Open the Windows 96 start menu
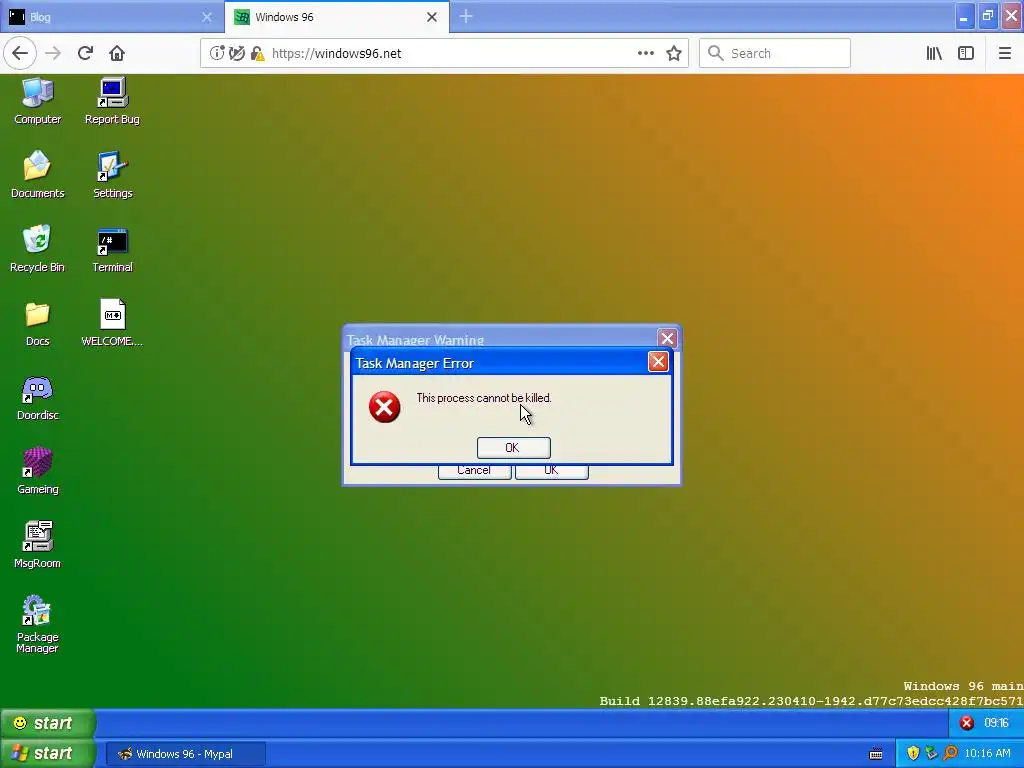The height and width of the screenshot is (768, 1024). (x=47, y=723)
